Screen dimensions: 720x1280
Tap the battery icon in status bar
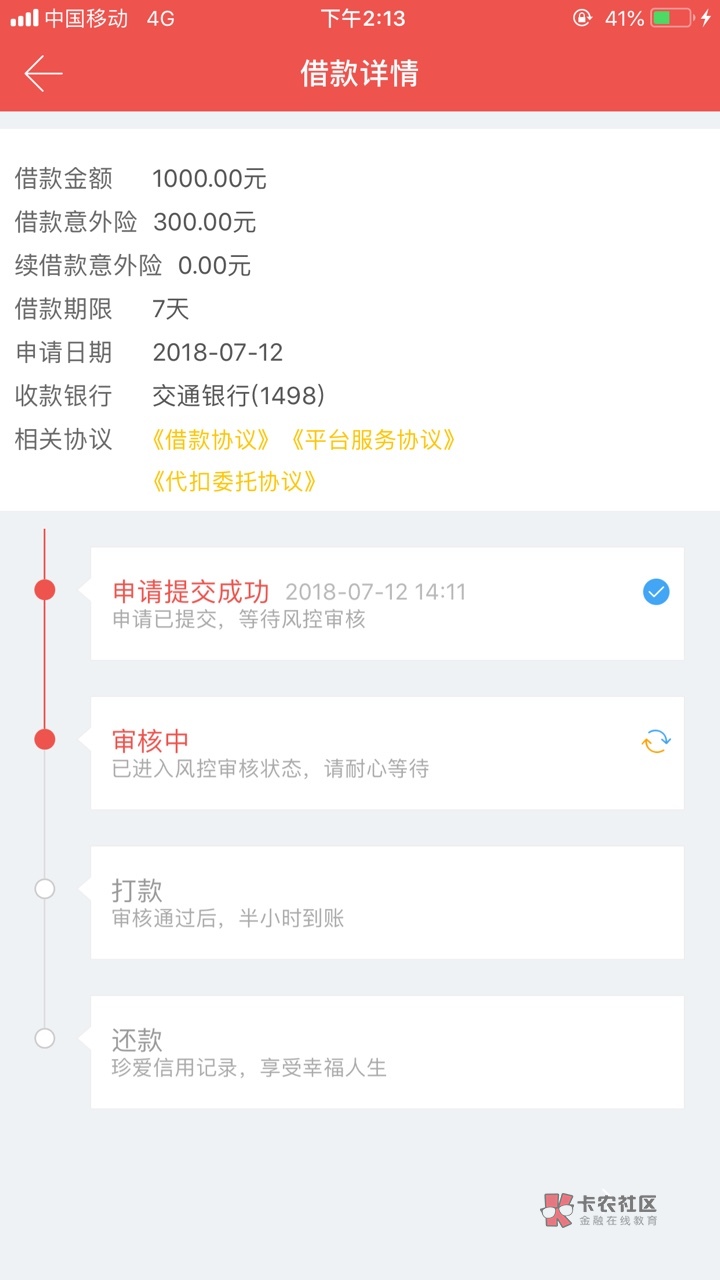(672, 18)
